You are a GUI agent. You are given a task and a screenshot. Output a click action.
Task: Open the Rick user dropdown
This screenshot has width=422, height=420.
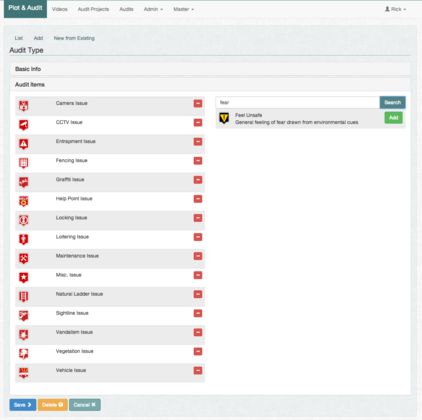tap(395, 9)
